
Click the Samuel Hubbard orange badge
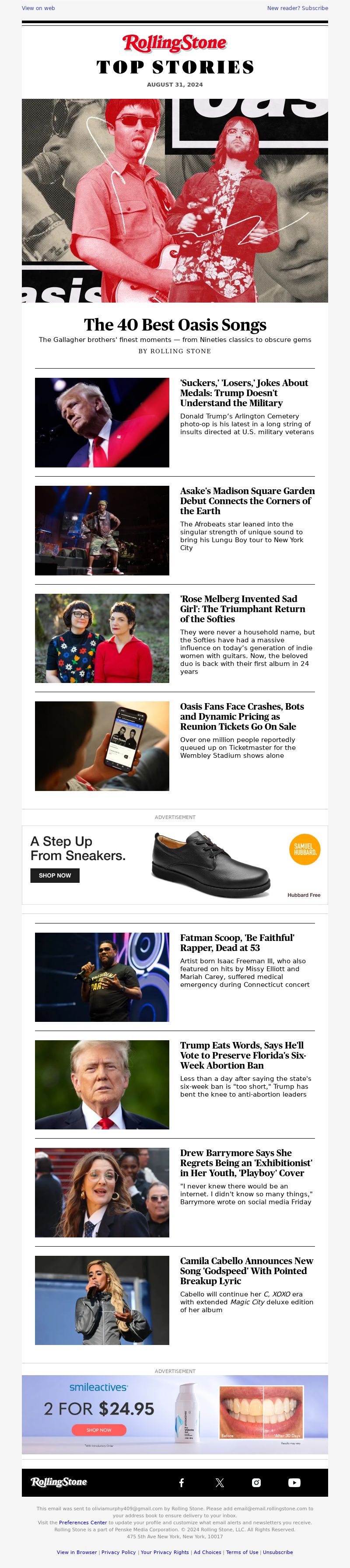[304, 849]
